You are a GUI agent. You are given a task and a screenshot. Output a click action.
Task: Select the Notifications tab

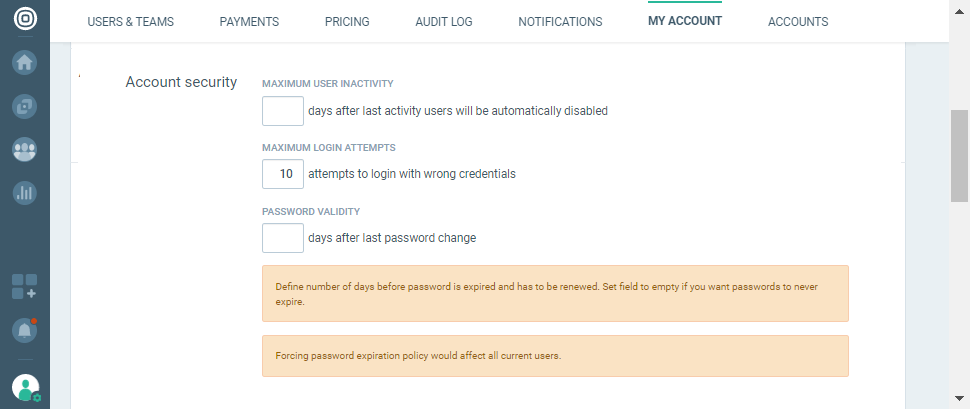click(x=560, y=22)
